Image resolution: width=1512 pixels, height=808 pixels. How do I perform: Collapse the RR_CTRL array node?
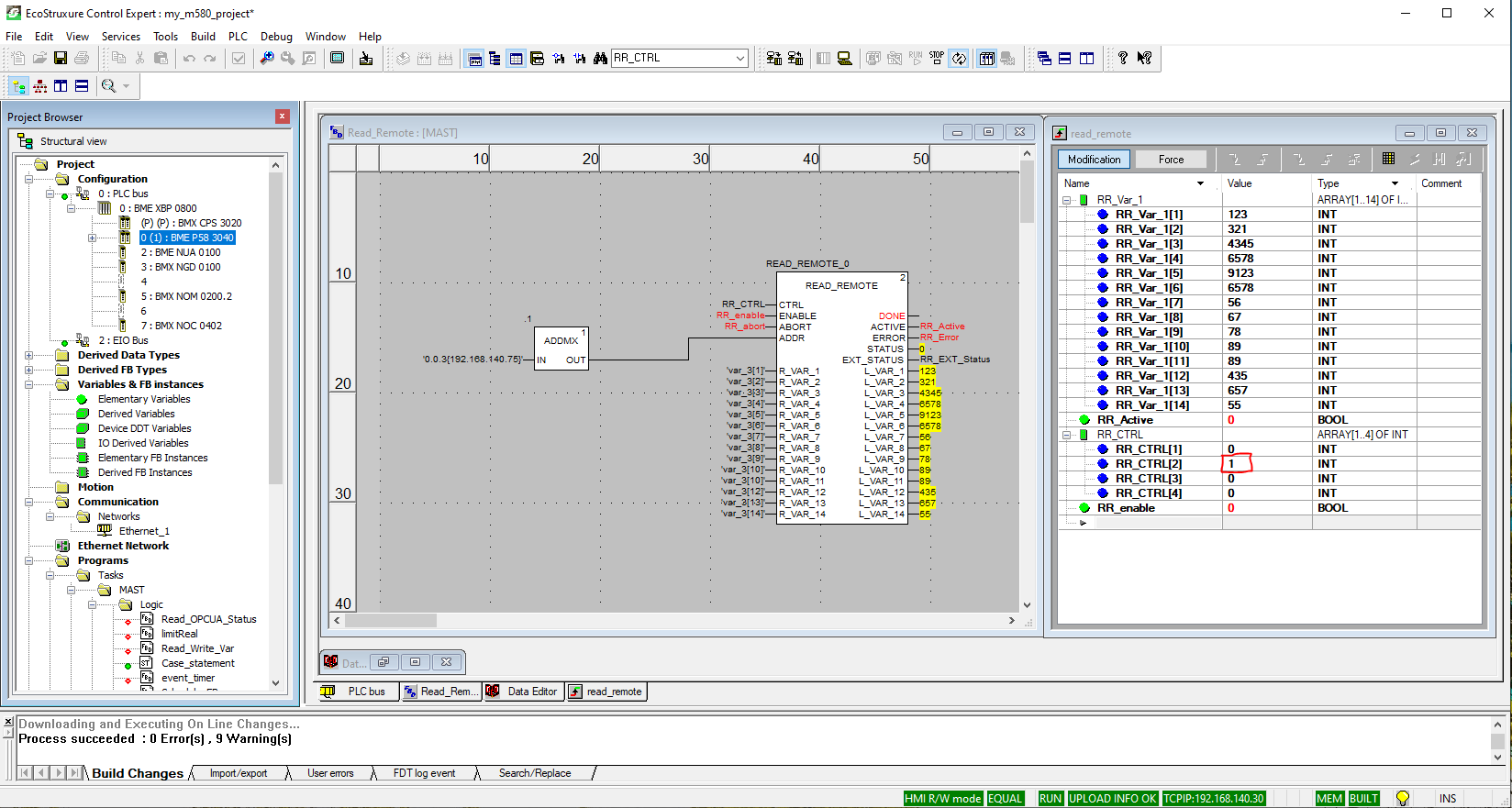pyautogui.click(x=1066, y=435)
